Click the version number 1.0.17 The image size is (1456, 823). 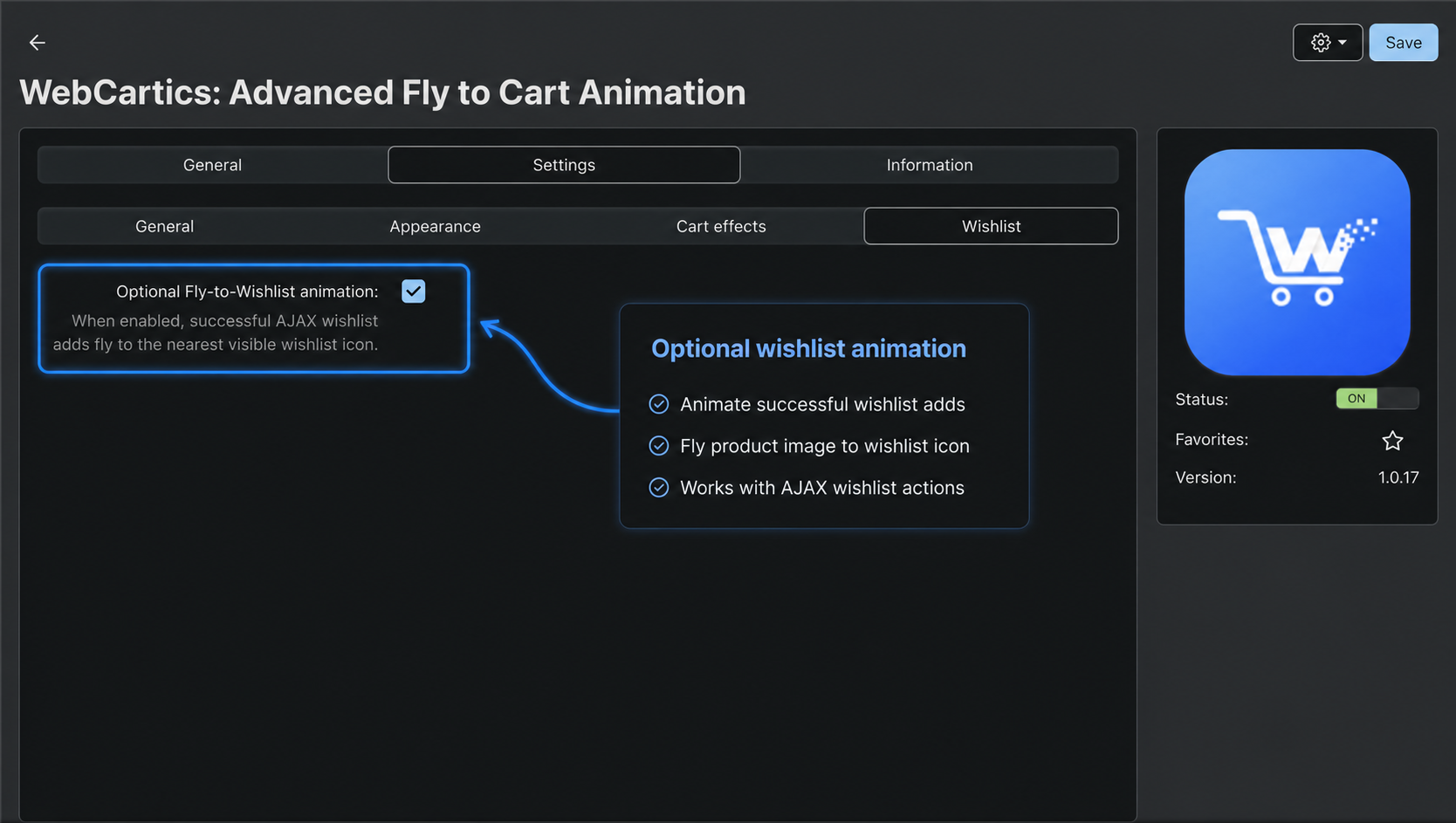1398,477
